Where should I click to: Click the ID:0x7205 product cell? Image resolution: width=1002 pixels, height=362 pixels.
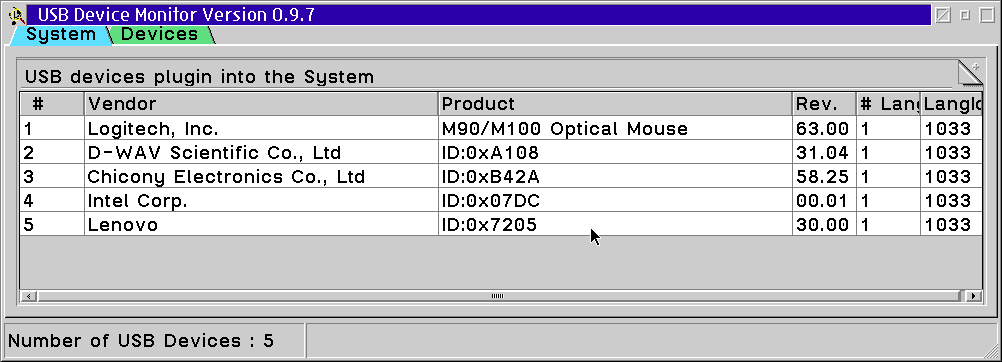click(615, 224)
